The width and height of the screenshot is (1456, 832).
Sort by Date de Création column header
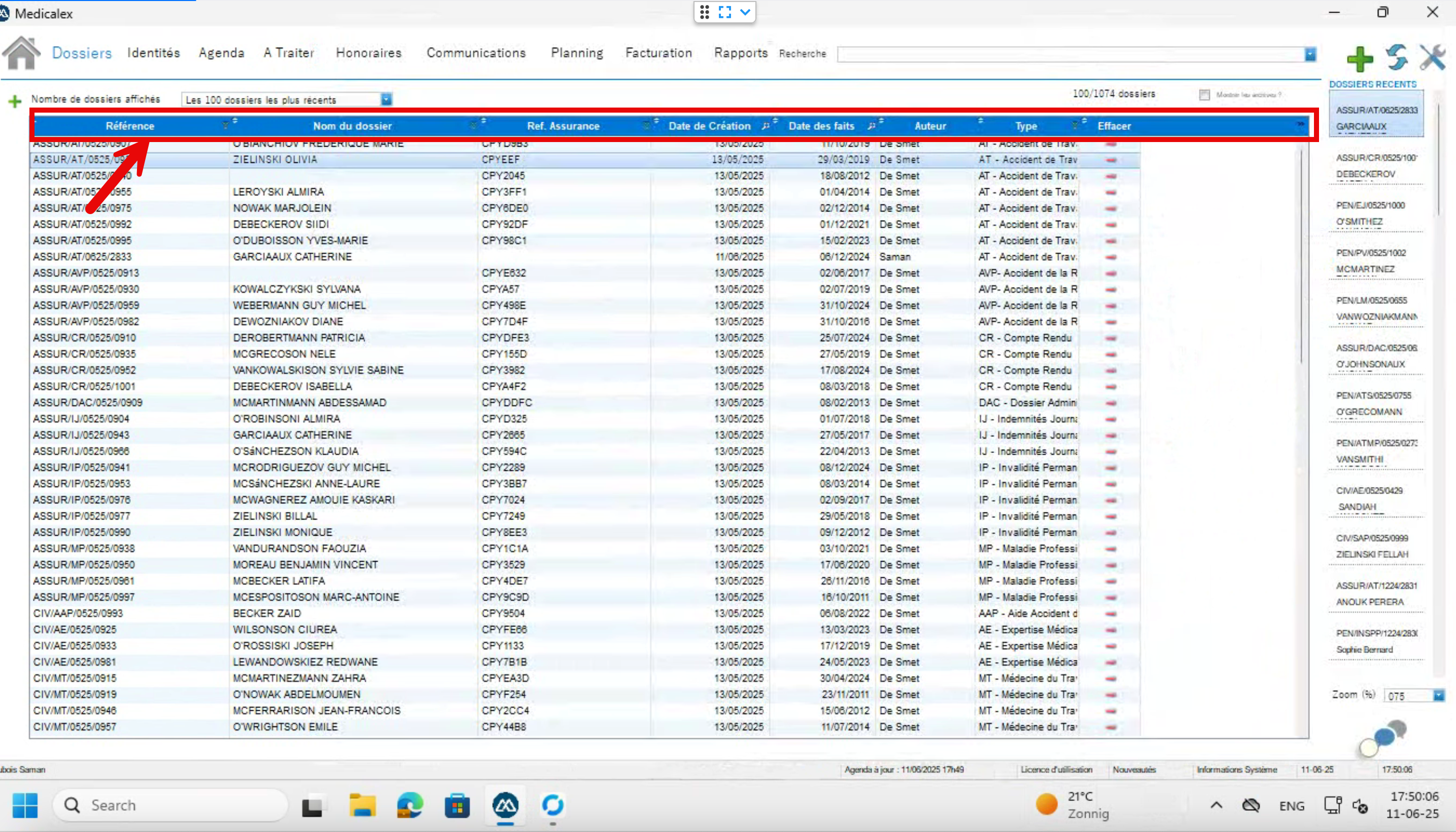[709, 126]
